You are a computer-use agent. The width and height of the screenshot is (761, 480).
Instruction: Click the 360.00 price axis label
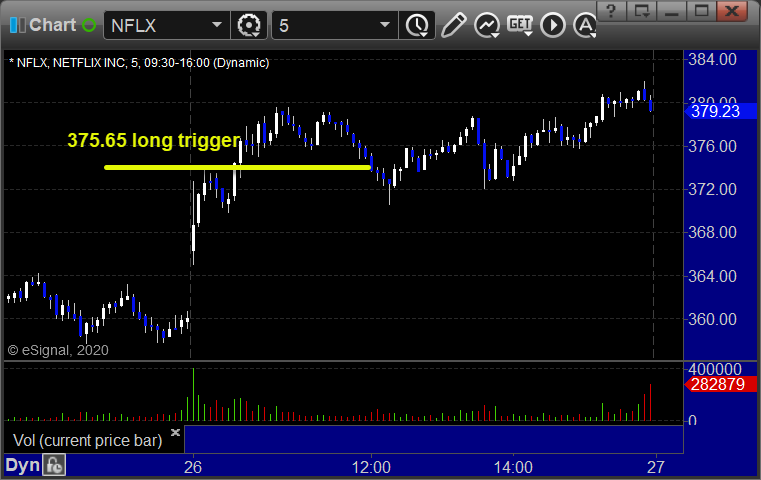(x=712, y=319)
